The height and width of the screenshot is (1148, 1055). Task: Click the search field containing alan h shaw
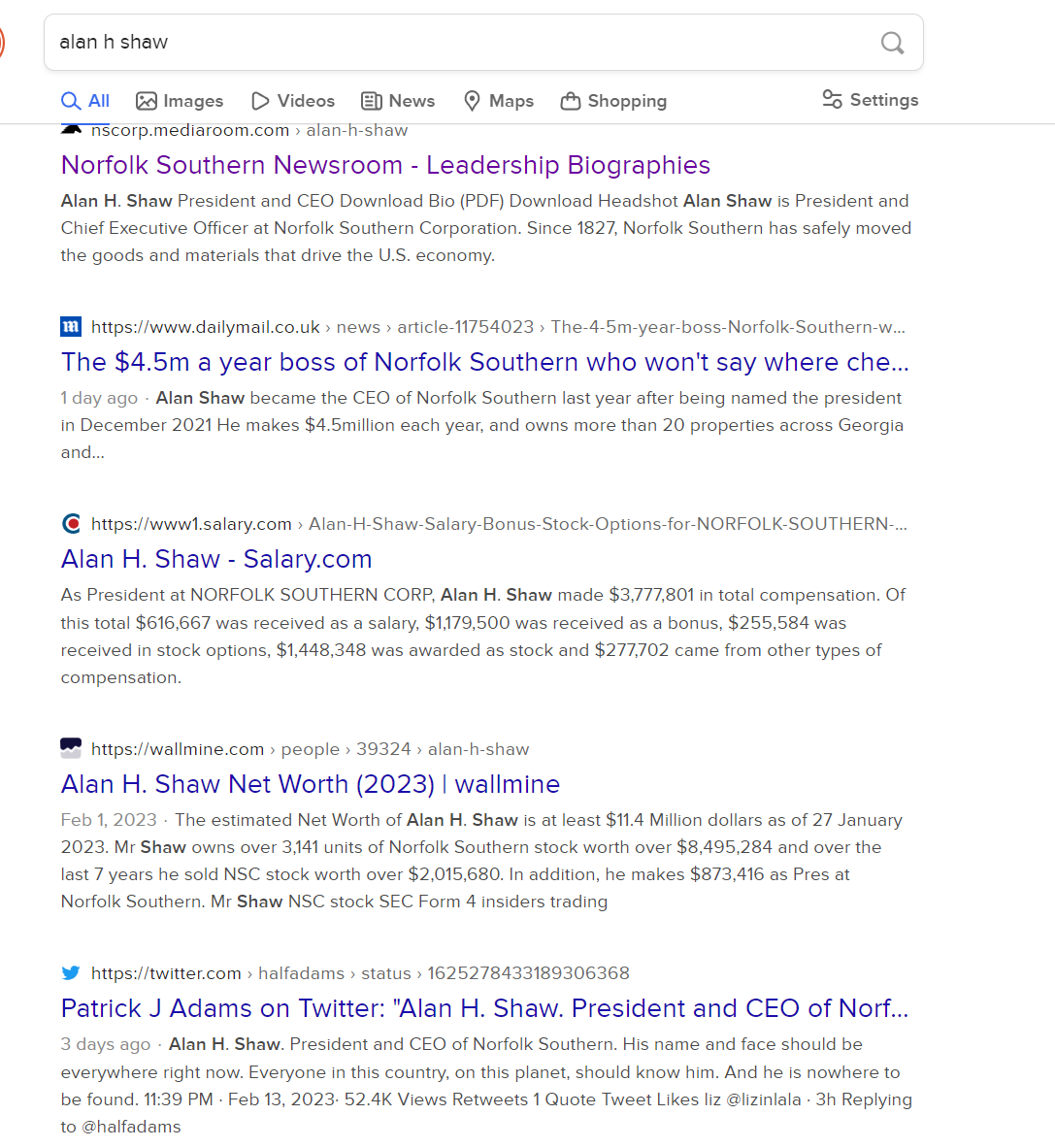483,43
